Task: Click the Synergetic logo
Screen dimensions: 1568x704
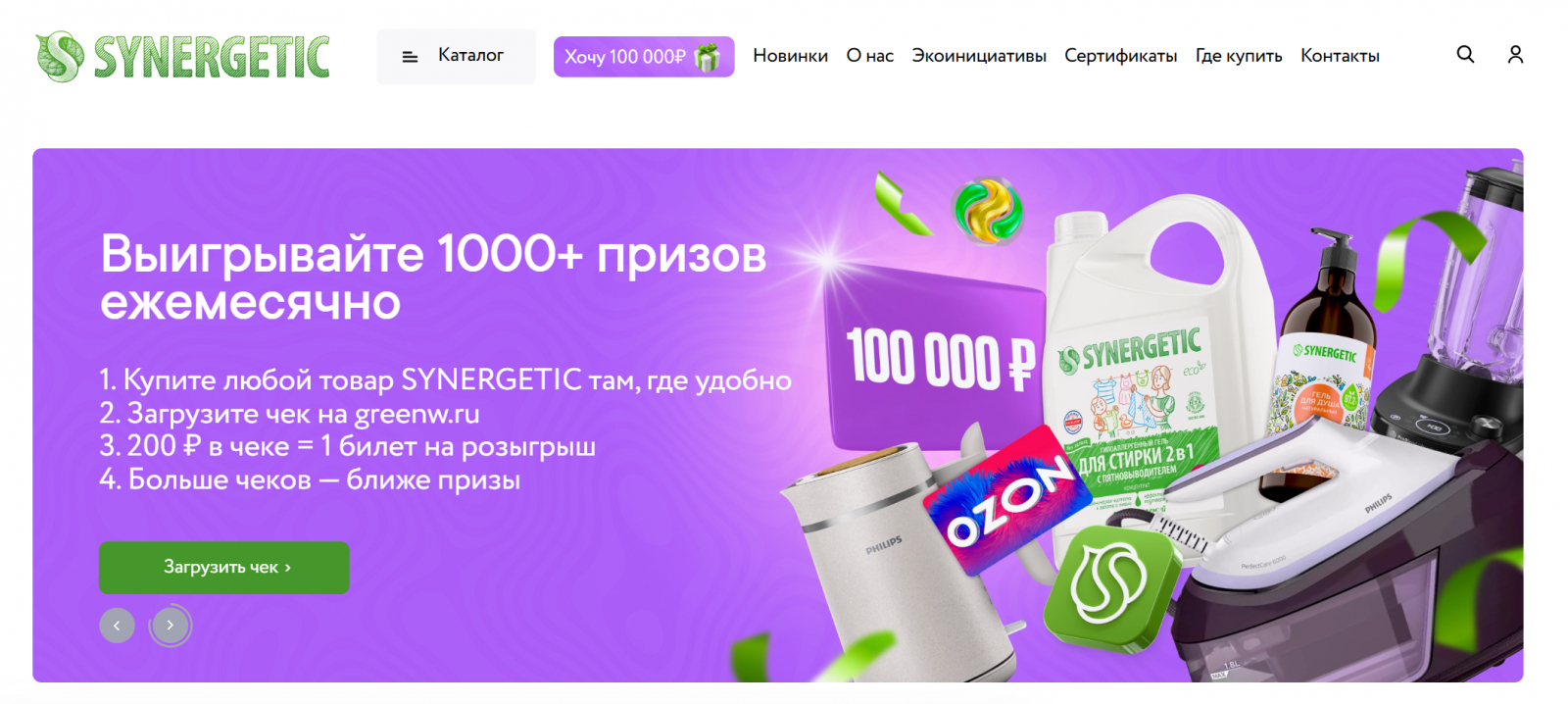Action: pos(182,56)
